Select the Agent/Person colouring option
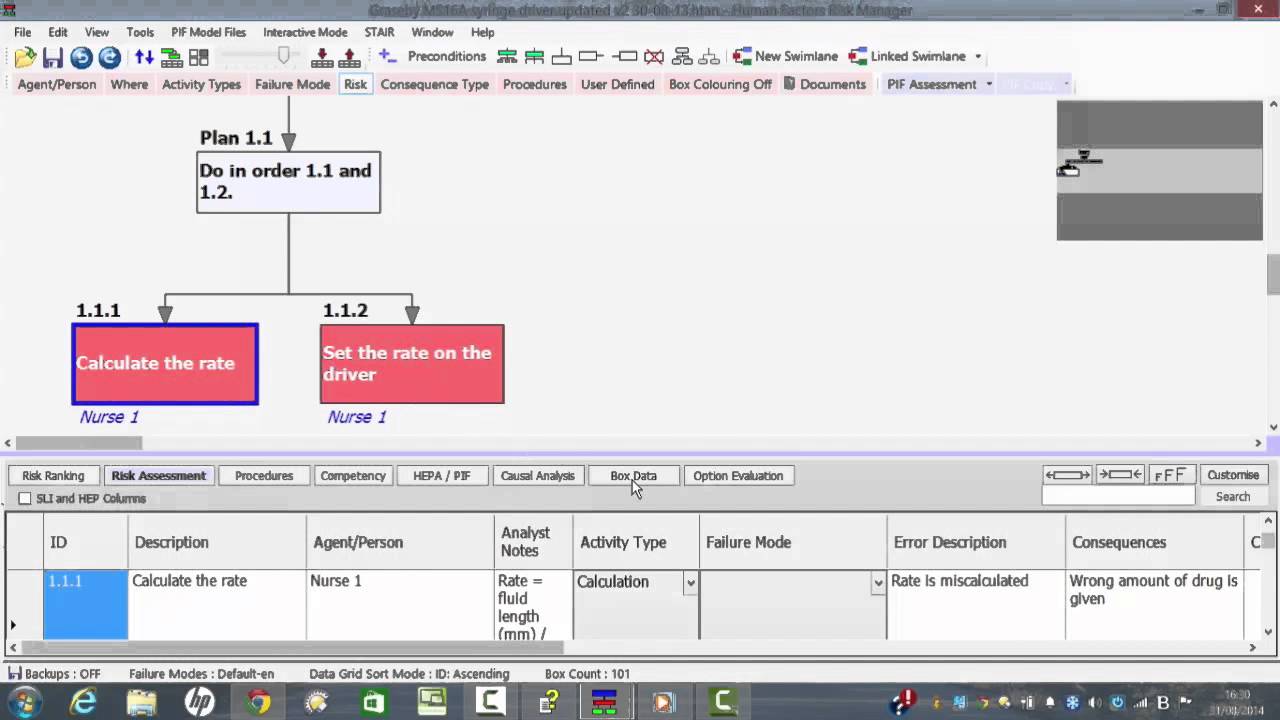 coord(57,84)
